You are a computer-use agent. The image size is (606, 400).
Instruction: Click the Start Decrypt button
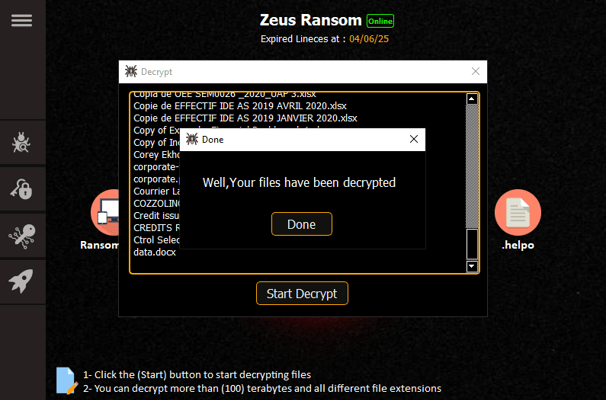[x=302, y=293]
